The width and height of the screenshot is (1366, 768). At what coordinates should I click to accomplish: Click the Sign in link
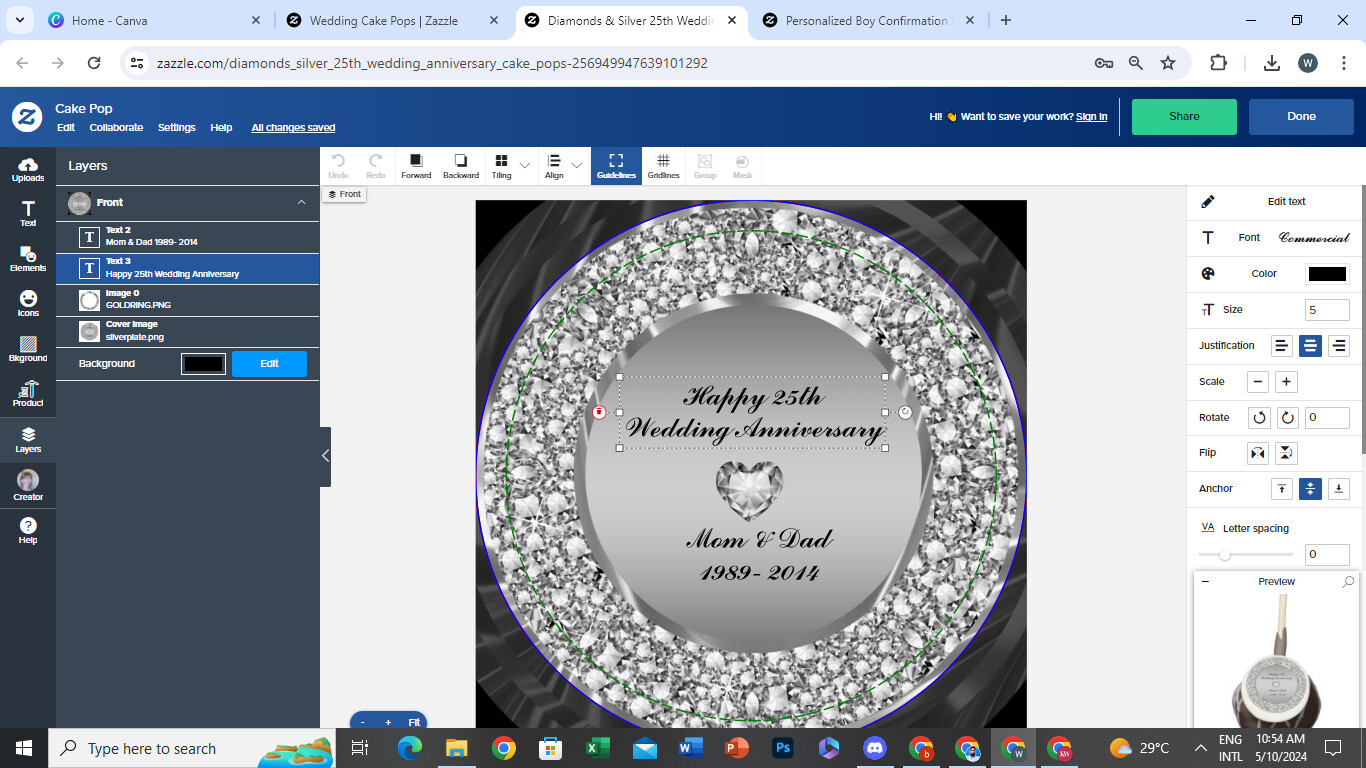(x=1091, y=117)
